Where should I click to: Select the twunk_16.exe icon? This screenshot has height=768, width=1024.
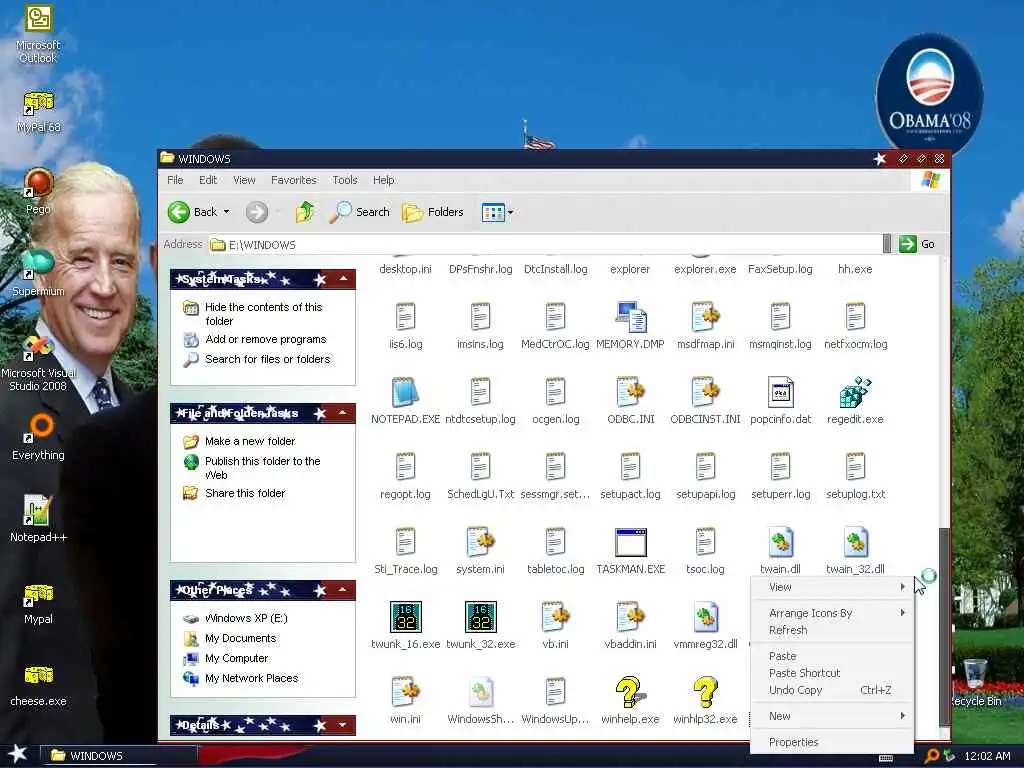pos(405,617)
